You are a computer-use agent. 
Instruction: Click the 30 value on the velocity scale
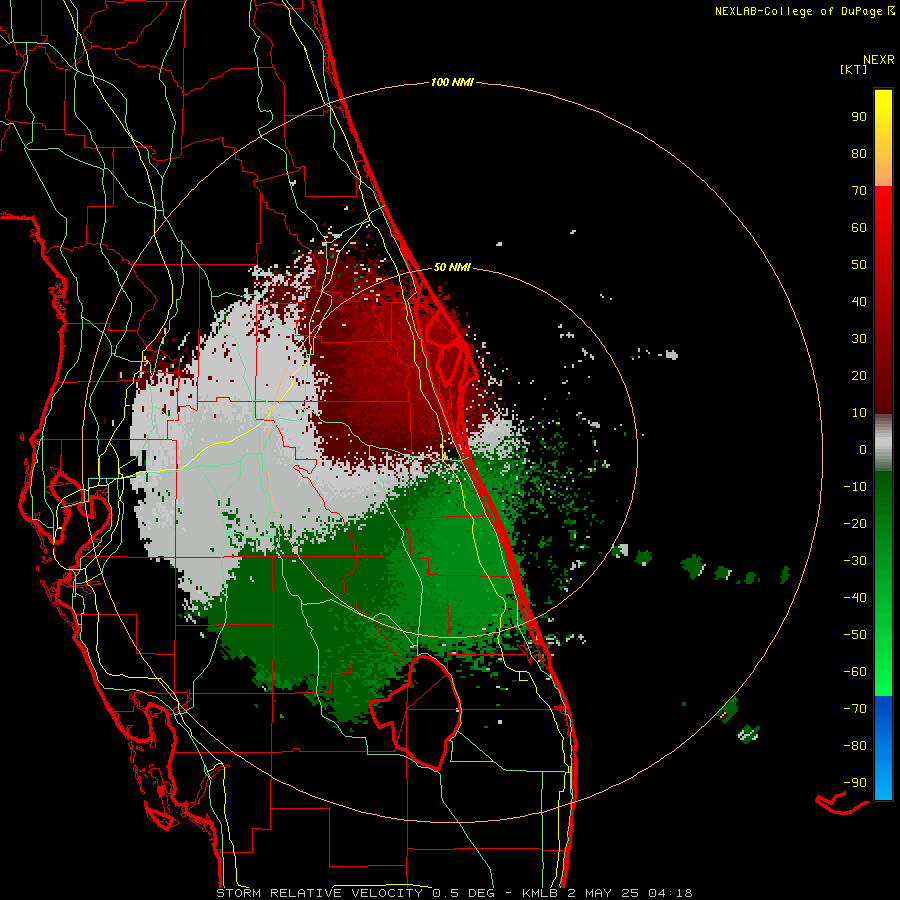(859, 339)
